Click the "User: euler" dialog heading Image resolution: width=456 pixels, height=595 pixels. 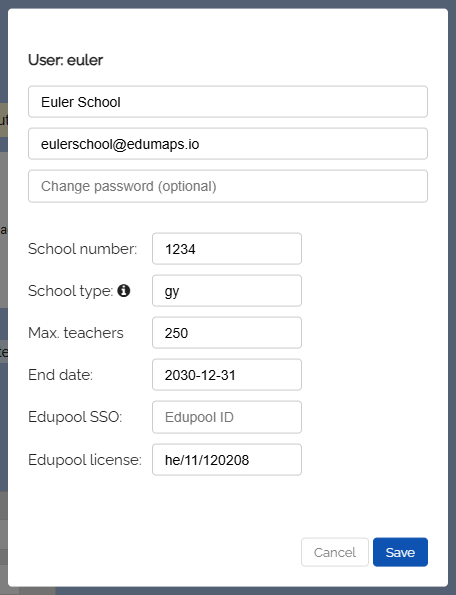65,60
